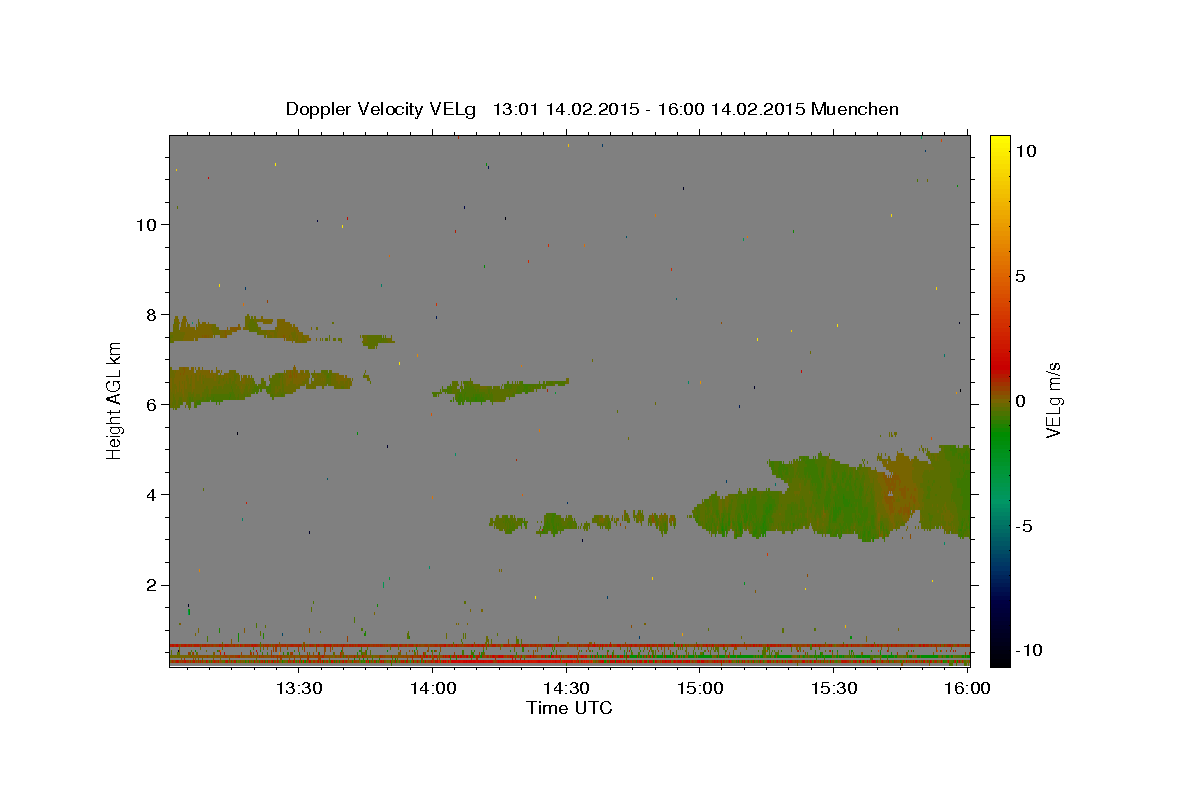The height and width of the screenshot is (800, 1200).
Task: Click the height label 4
Action: [x=151, y=494]
